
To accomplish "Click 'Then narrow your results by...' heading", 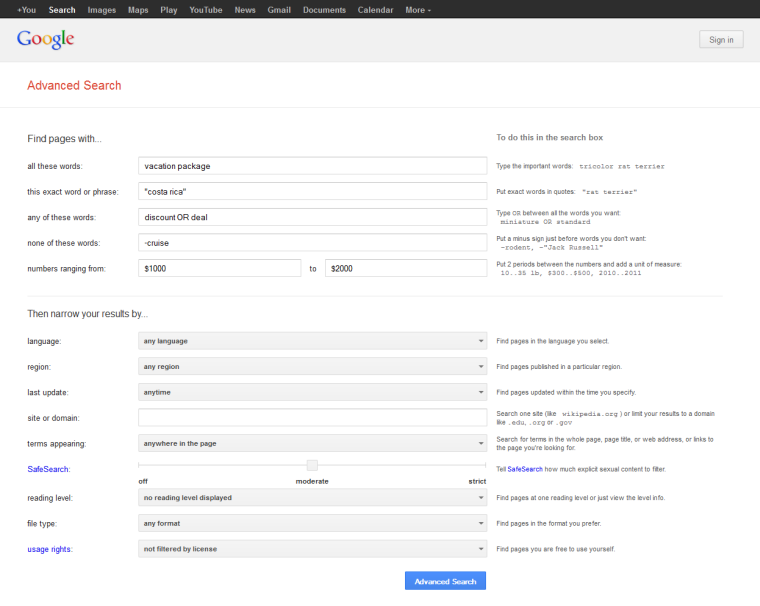I will [x=88, y=314].
